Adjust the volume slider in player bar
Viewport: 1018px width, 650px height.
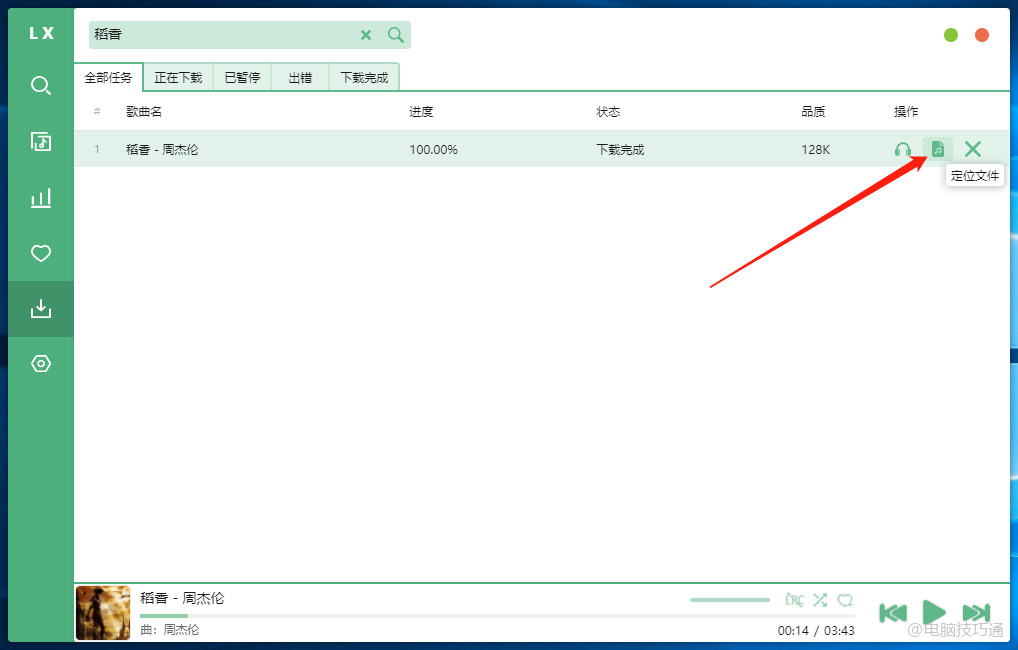(x=729, y=600)
